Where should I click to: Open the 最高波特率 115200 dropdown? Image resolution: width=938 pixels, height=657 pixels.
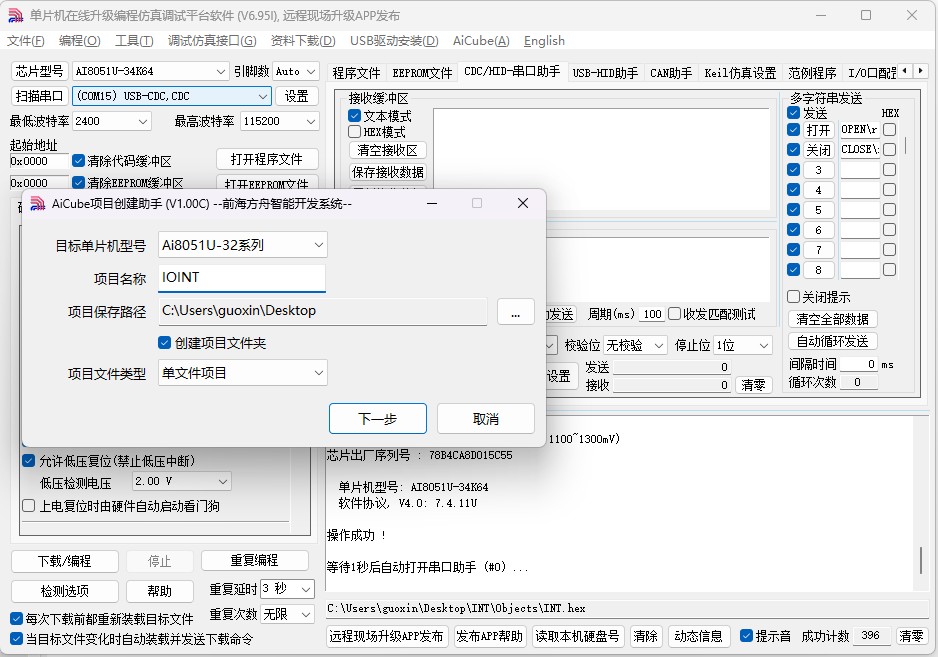click(279, 121)
